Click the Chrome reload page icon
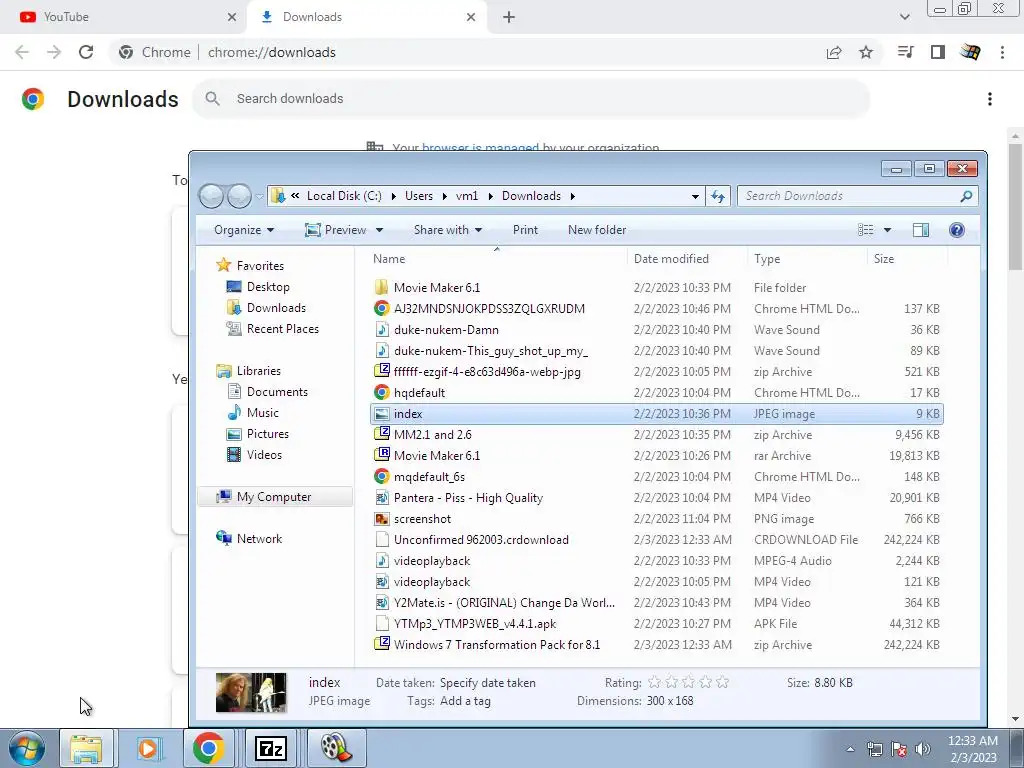 (x=86, y=52)
